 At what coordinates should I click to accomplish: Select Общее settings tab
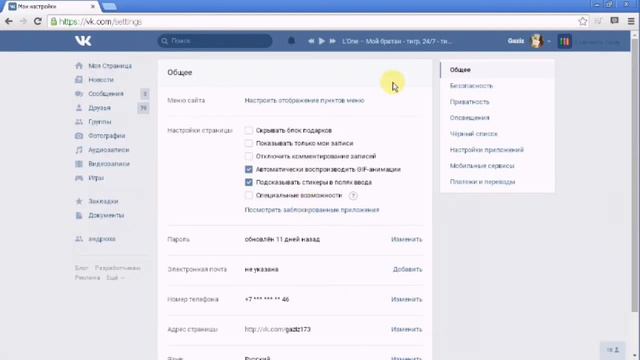(x=497, y=70)
